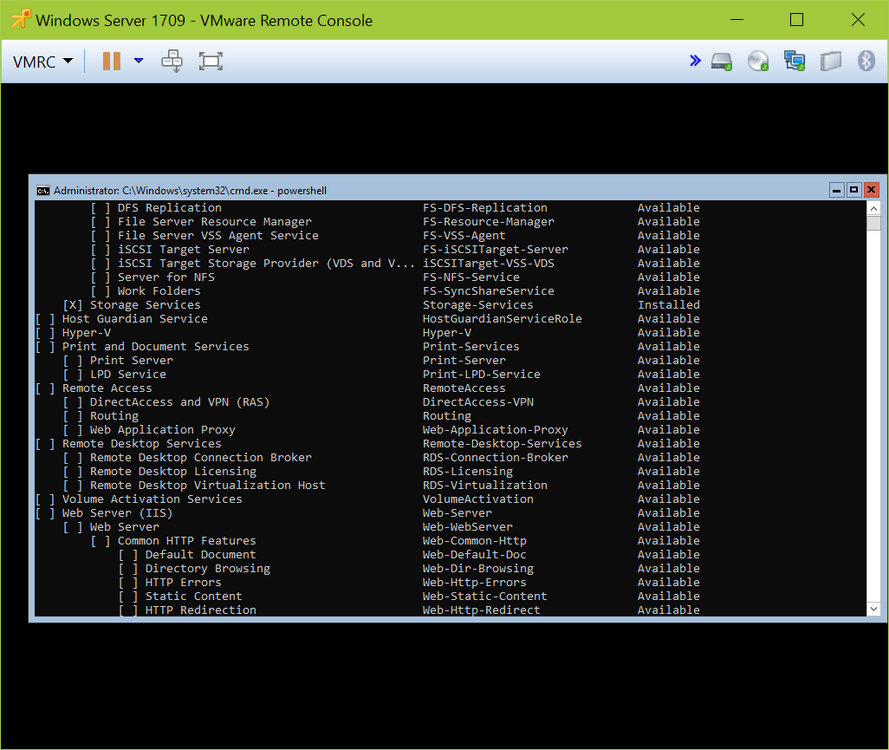Click the 'iSCSI Target Server' entry
The width and height of the screenshot is (889, 750).
pyautogui.click(x=183, y=249)
